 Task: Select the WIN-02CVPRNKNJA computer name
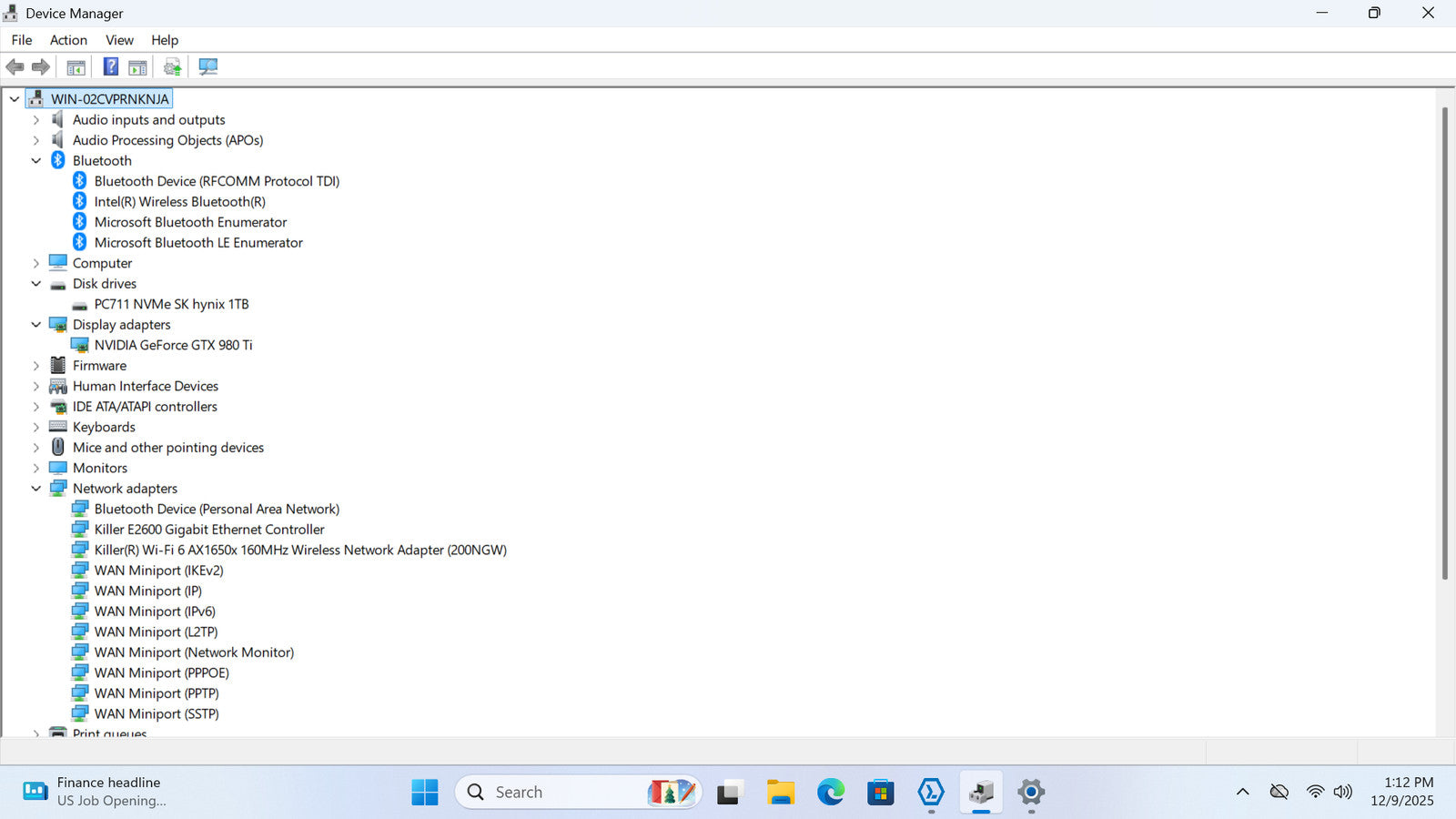coord(110,99)
